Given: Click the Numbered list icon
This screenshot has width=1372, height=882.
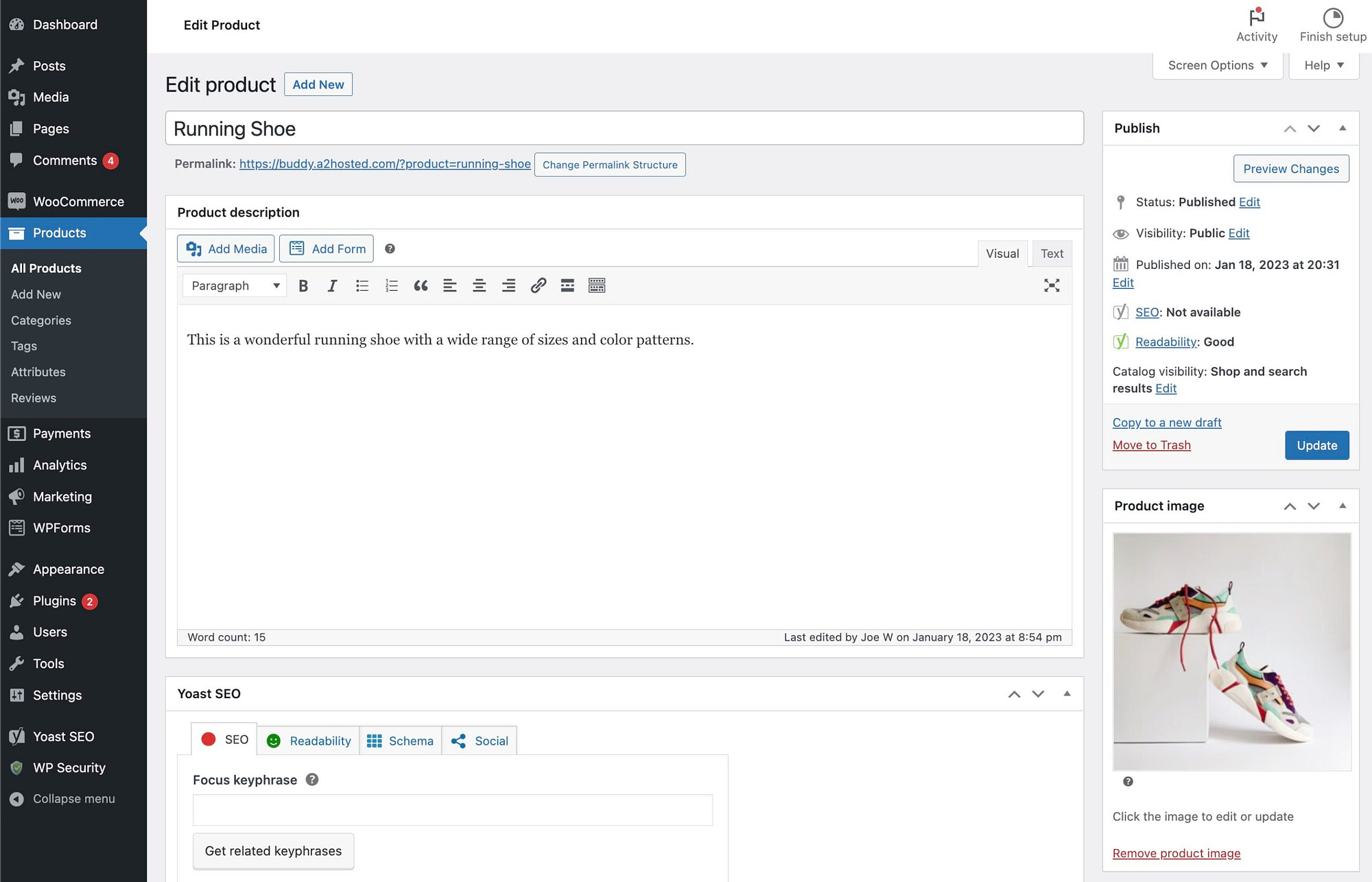Looking at the screenshot, I should coord(390,285).
